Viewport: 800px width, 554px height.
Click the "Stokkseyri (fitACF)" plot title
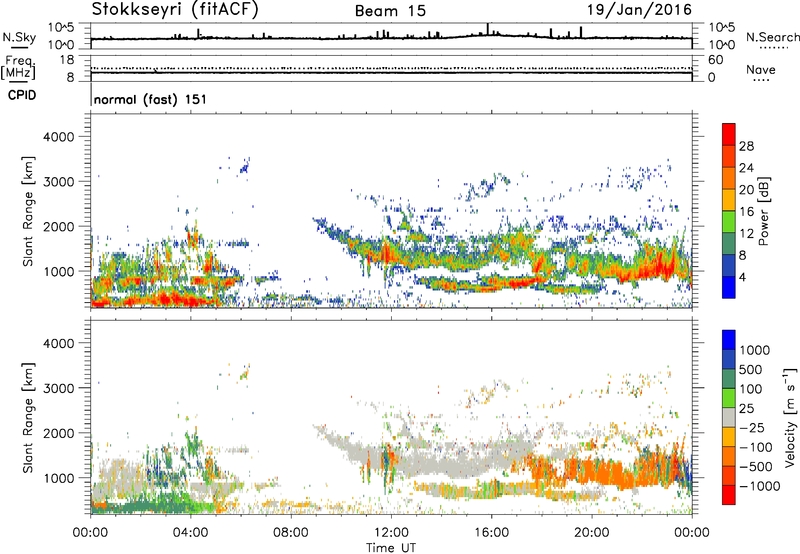(x=175, y=10)
